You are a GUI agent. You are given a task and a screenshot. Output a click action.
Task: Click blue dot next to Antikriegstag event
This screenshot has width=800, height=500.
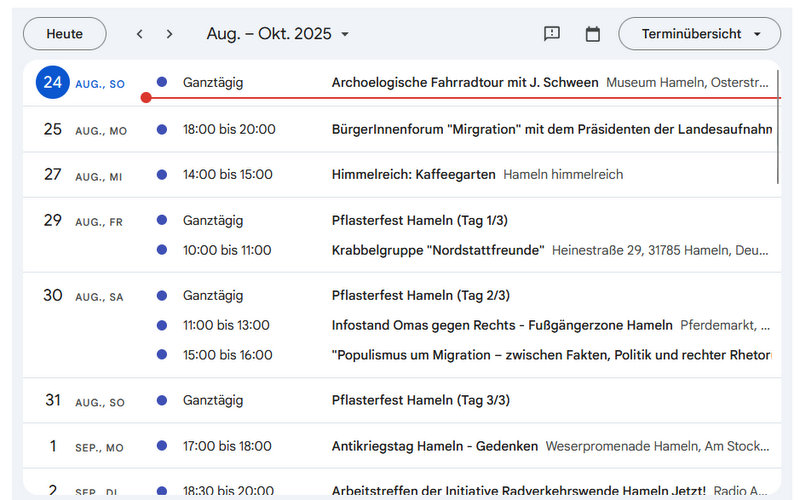162,446
